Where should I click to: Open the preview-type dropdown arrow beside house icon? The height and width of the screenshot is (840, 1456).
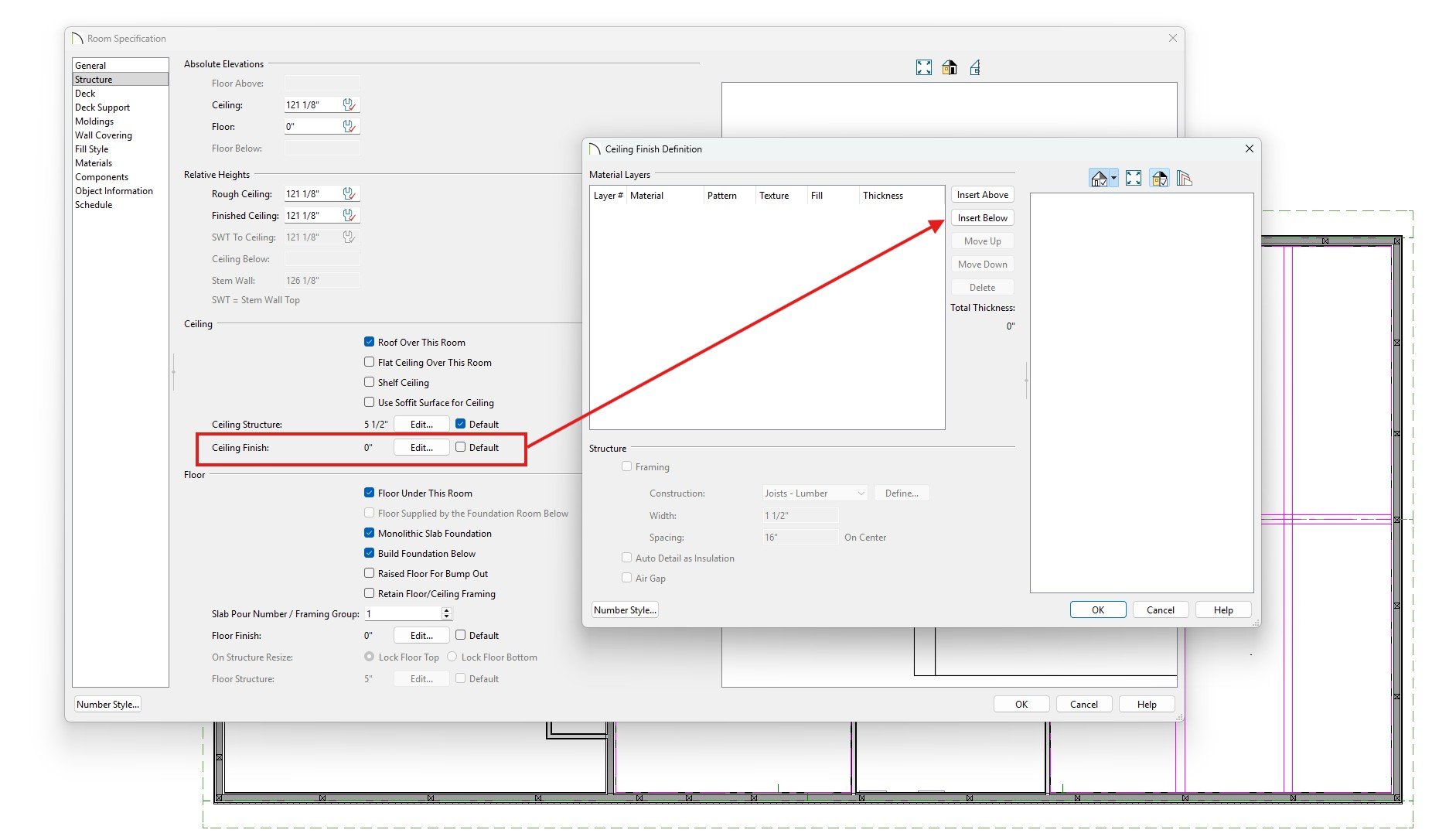coord(1113,179)
